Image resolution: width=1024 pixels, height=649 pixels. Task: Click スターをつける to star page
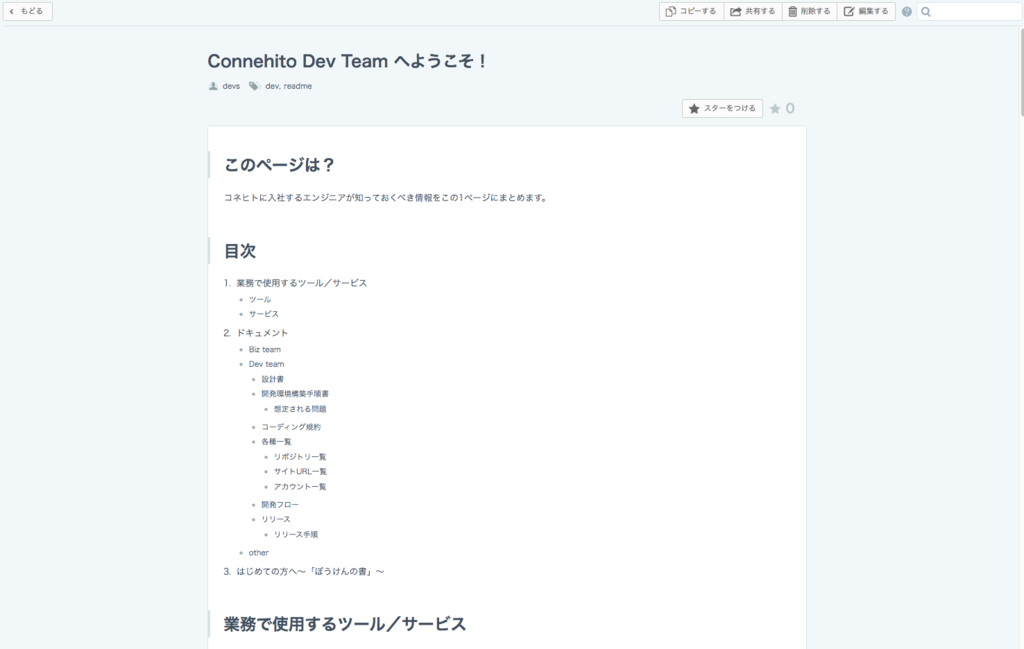click(722, 108)
